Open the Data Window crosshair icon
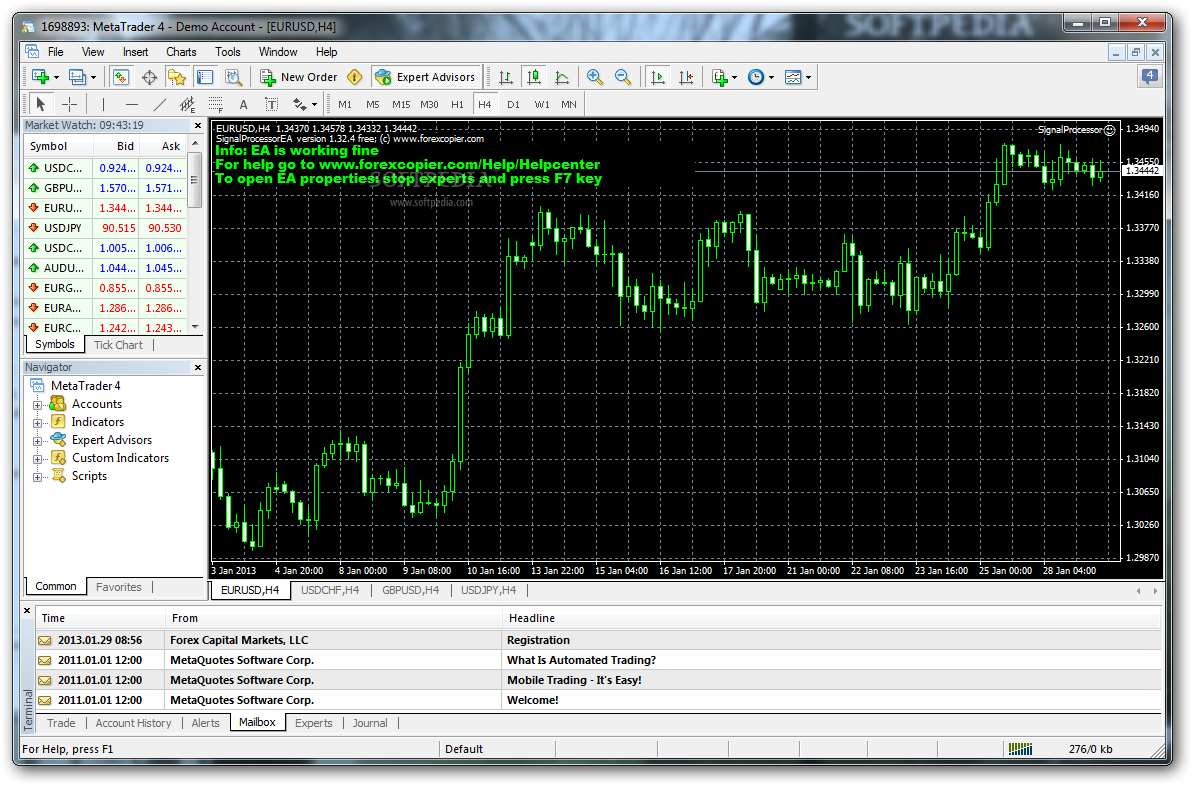This screenshot has width=1193, height=786. (x=150, y=77)
